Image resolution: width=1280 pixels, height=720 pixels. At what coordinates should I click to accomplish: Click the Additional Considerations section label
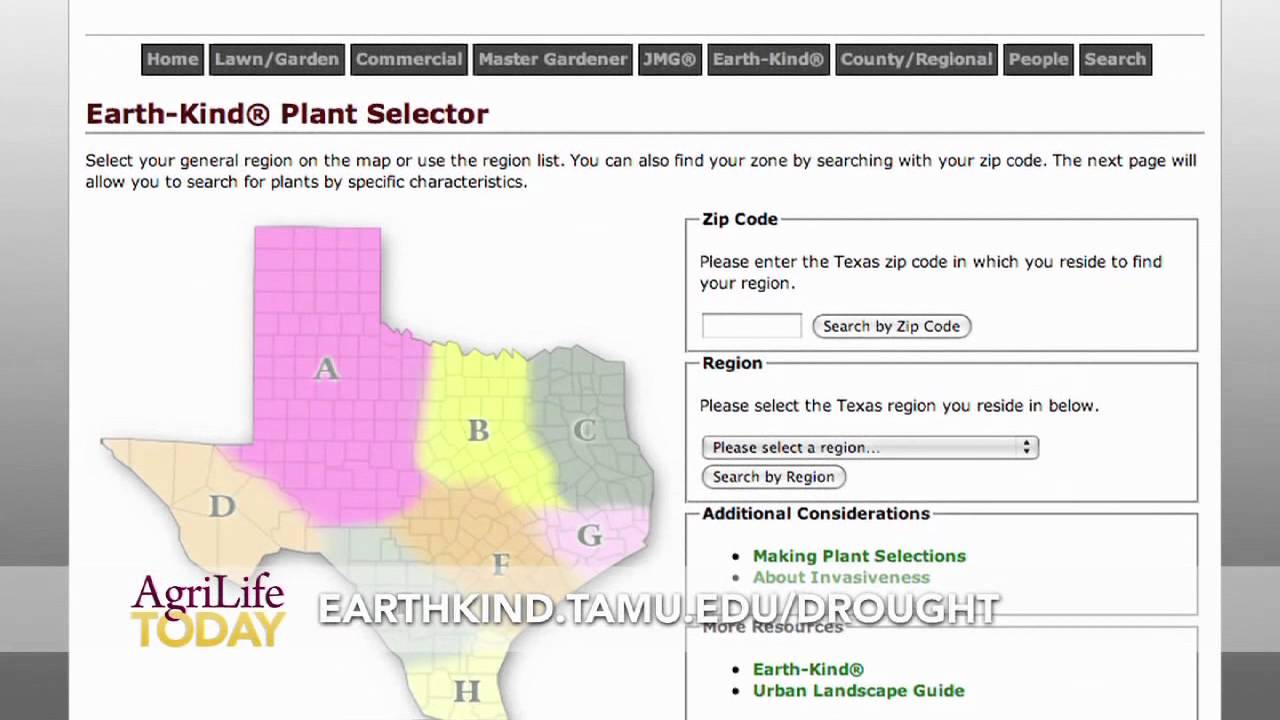[816, 513]
